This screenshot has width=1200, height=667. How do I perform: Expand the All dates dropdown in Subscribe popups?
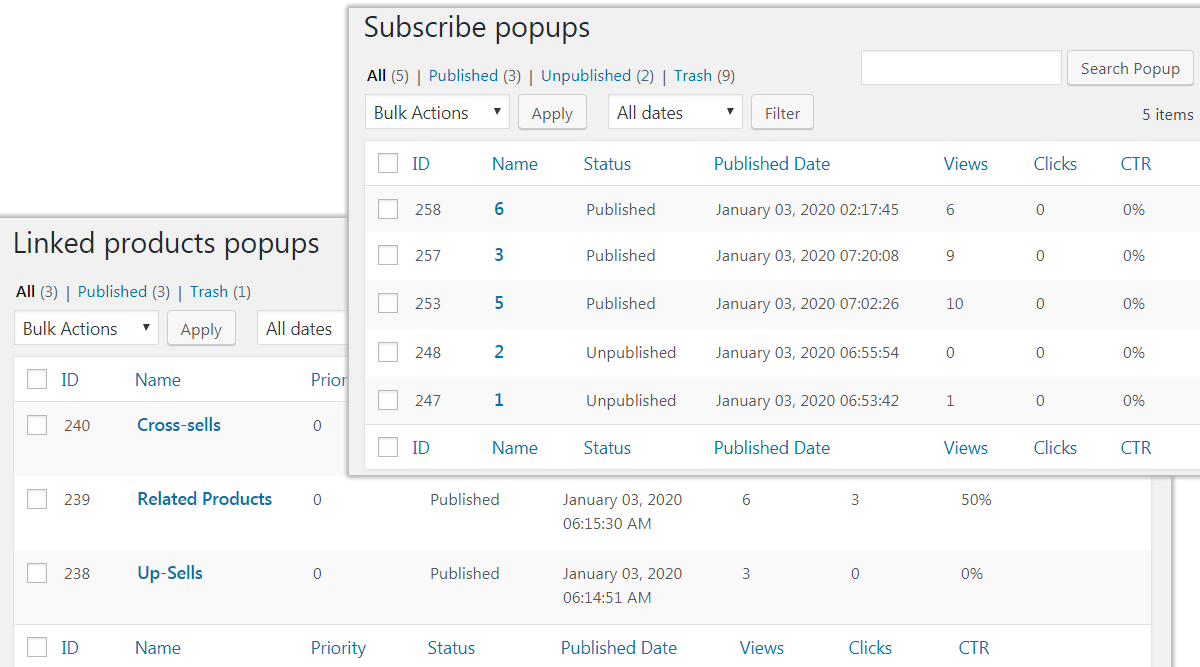coord(675,113)
